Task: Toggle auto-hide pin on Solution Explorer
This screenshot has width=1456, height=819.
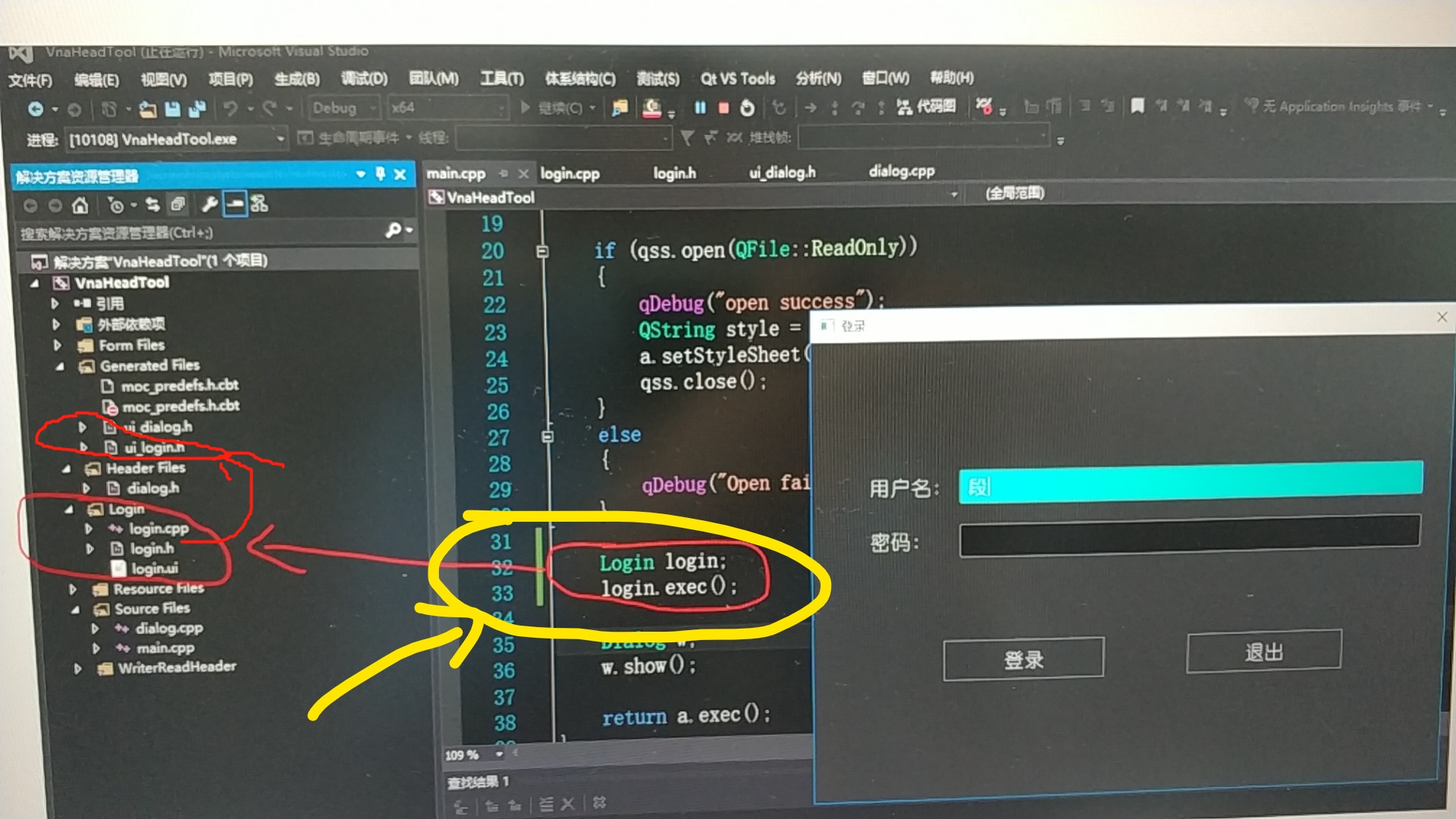Action: [x=381, y=174]
